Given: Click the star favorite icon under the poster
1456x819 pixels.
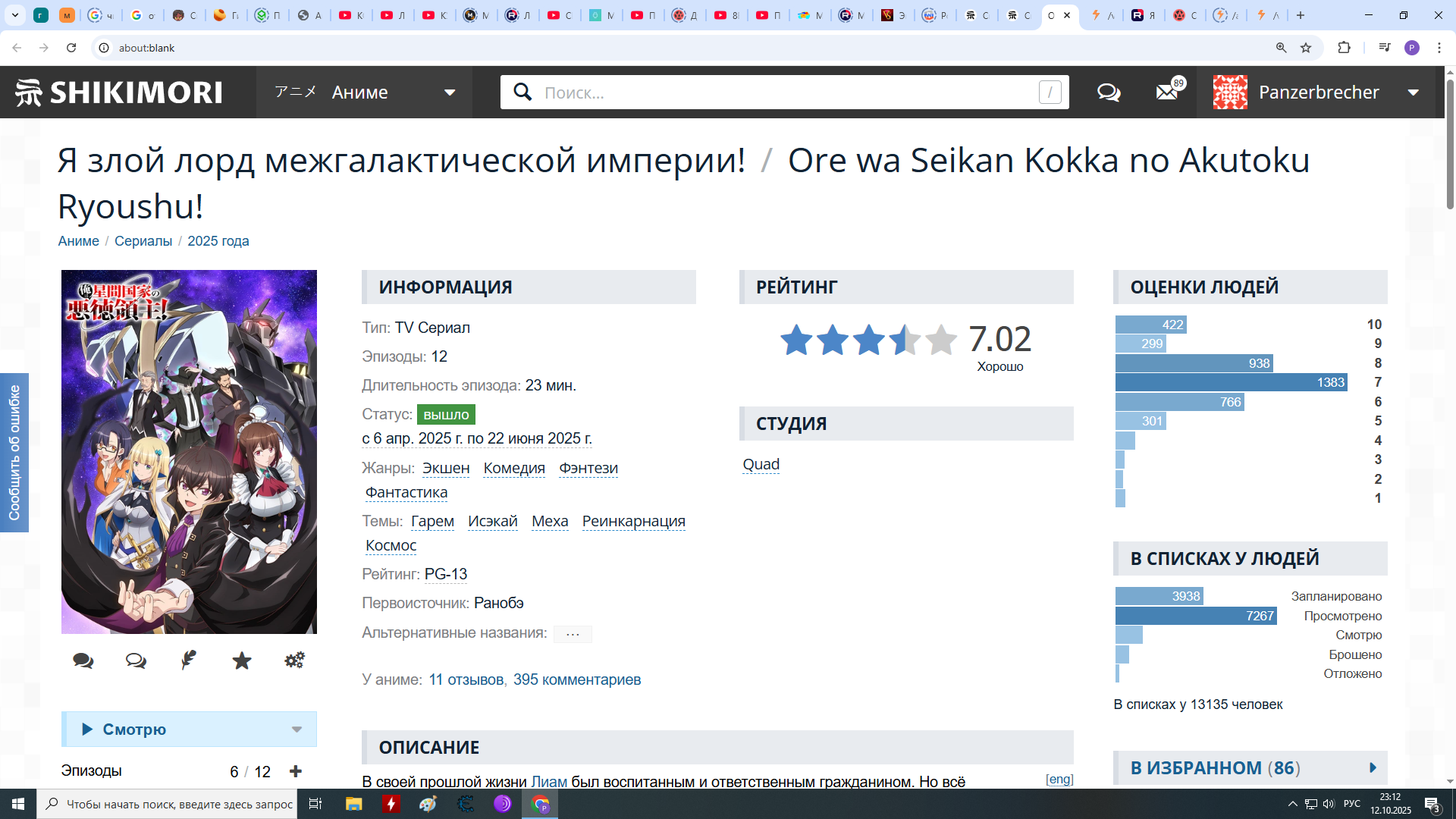Looking at the screenshot, I should point(242,661).
